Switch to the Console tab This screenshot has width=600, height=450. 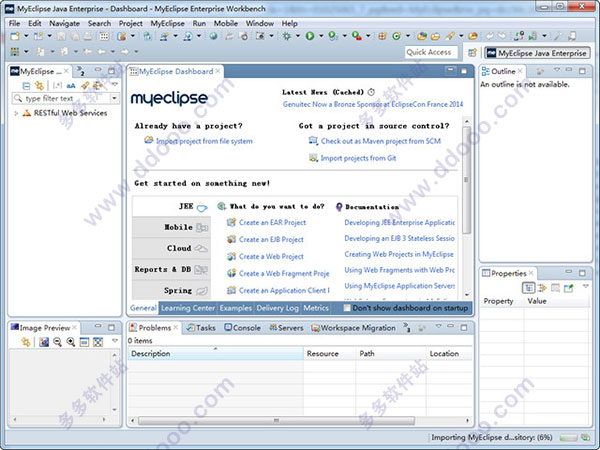(243, 328)
